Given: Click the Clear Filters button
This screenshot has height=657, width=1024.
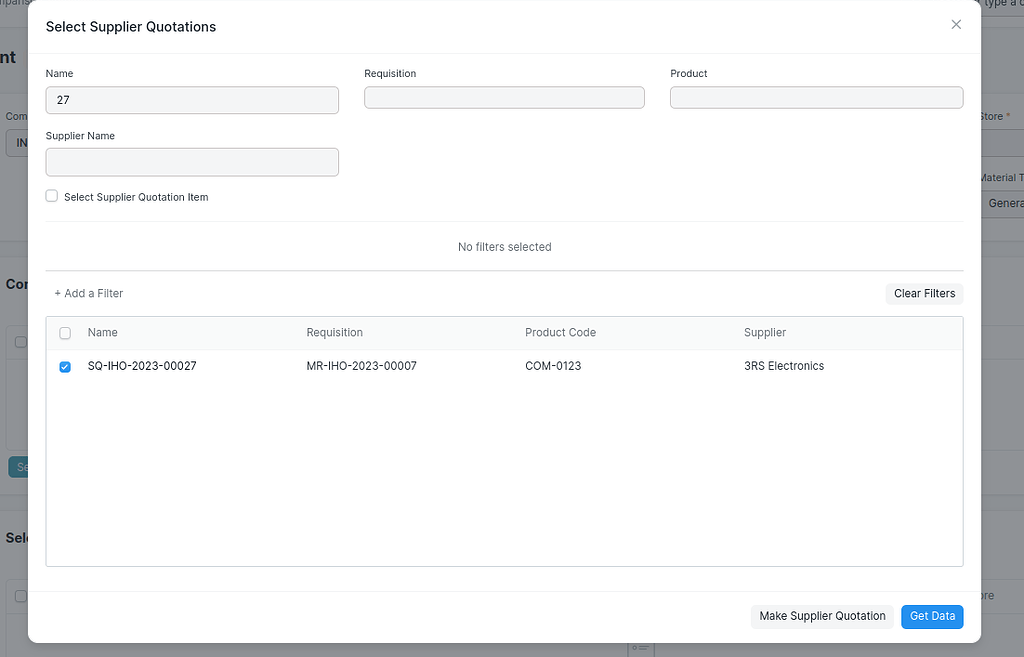Looking at the screenshot, I should [x=923, y=293].
